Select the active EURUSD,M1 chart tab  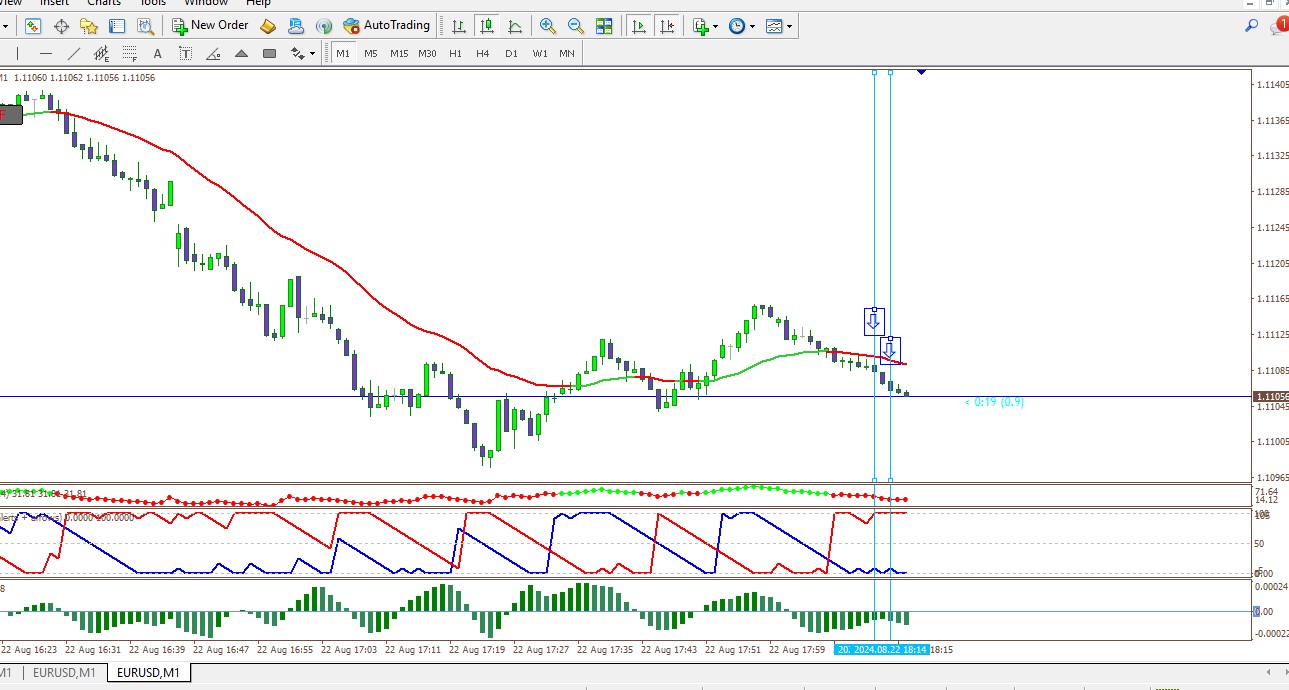[x=148, y=673]
